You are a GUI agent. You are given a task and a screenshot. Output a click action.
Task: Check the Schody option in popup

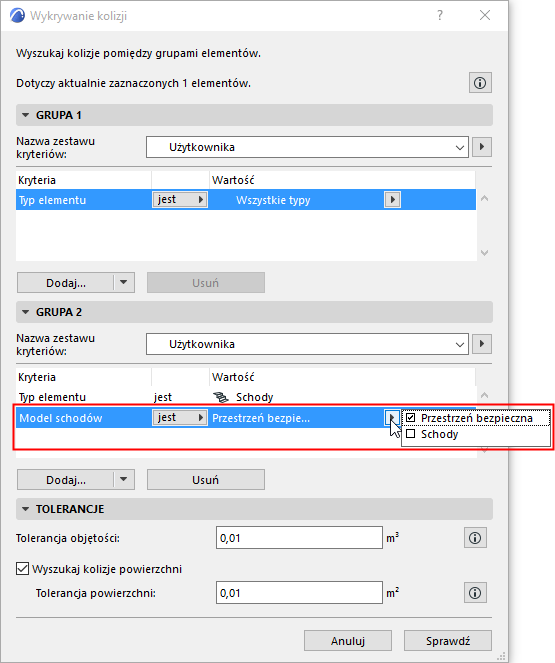coord(410,434)
